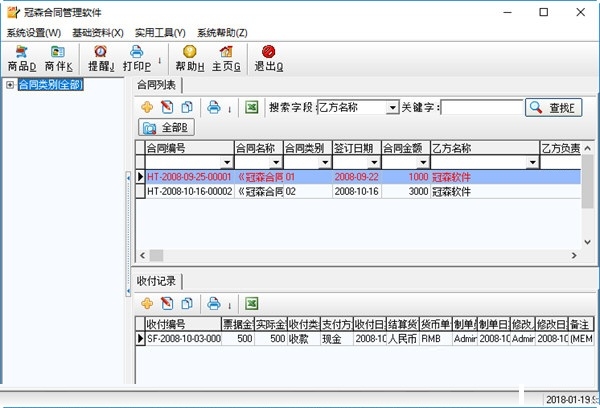
Task: Click the 2008-10-16 signing date cell
Action: (x=357, y=191)
